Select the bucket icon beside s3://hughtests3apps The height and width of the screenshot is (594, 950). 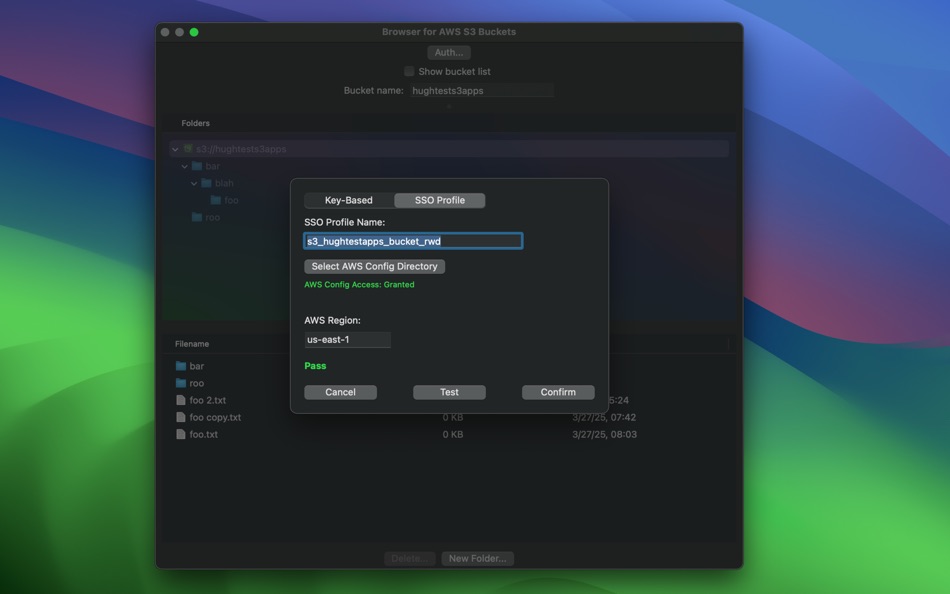(x=188, y=148)
